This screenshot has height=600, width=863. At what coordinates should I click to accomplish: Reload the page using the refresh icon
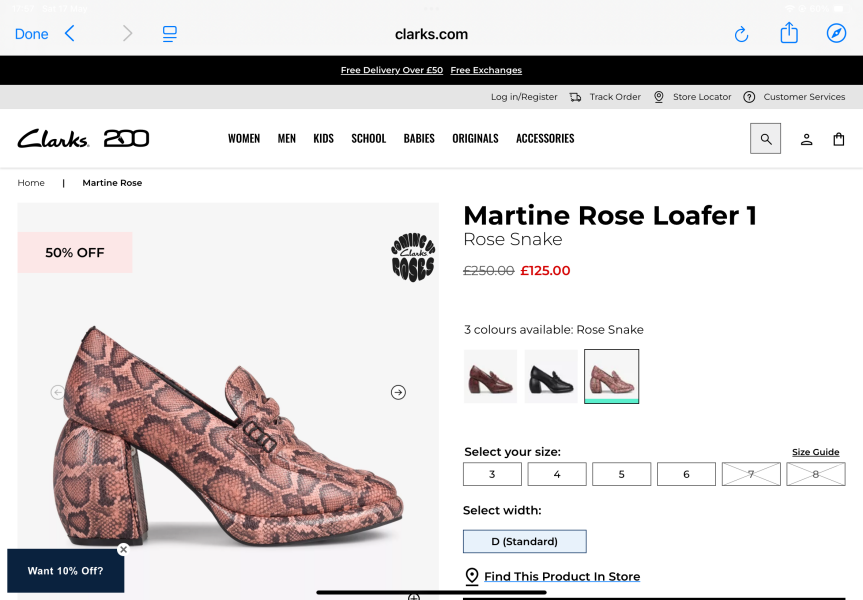pyautogui.click(x=741, y=33)
